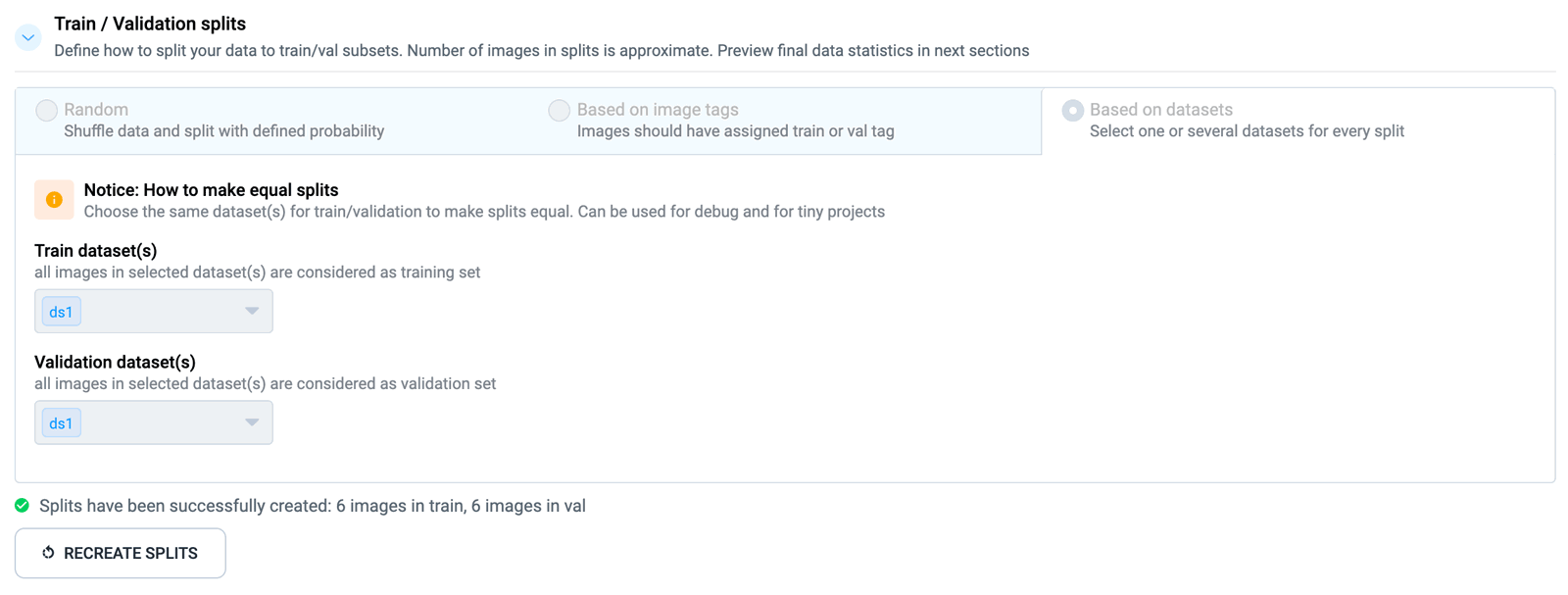Select Based on datasets radio button
Screen dimensions: 1568x595
click(x=1072, y=111)
